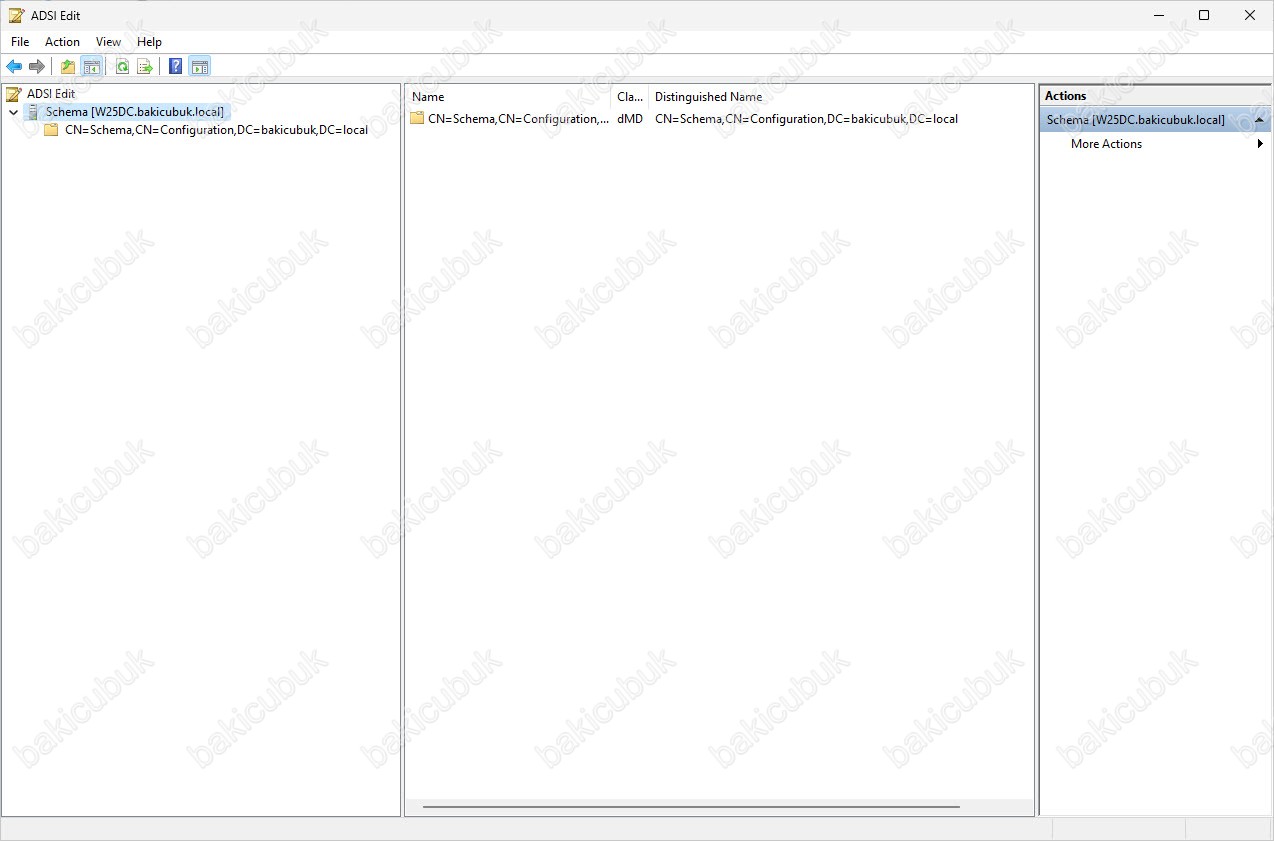
Task: Collapse the Actions pane Schema section arrow
Action: (x=1259, y=120)
